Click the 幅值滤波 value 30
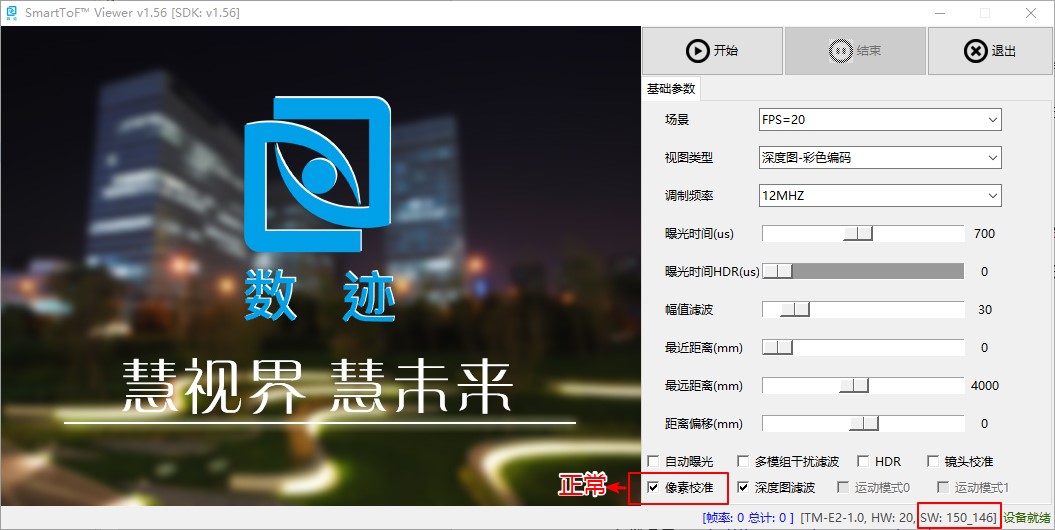1055x530 pixels. pos(985,309)
